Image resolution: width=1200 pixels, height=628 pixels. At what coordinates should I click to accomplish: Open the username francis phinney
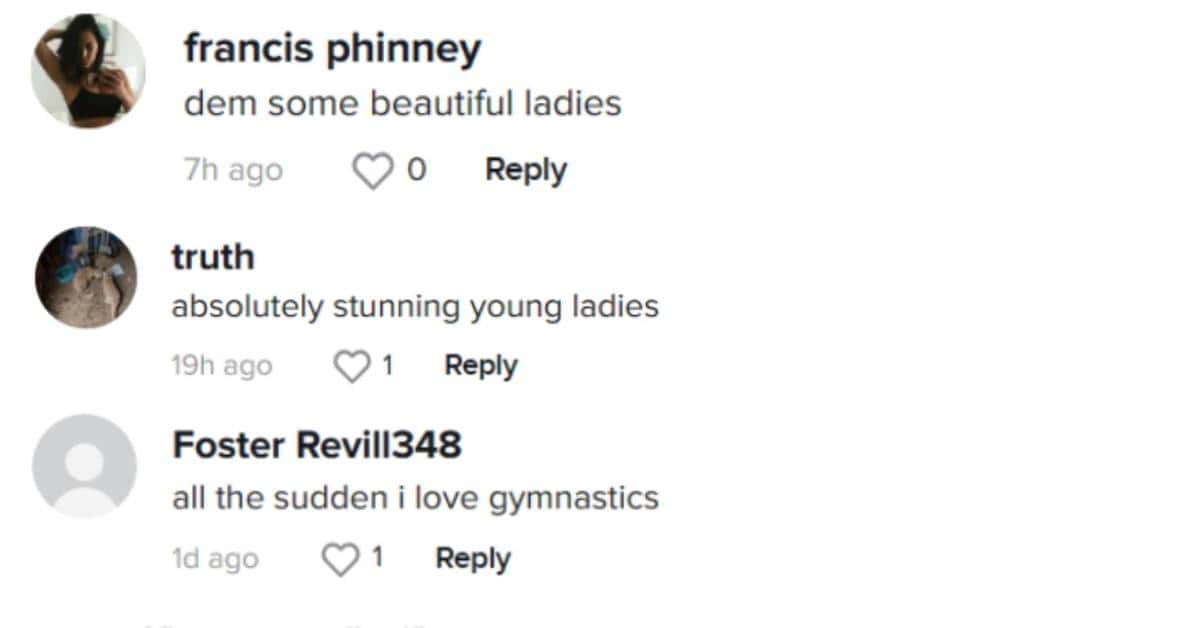pos(332,46)
